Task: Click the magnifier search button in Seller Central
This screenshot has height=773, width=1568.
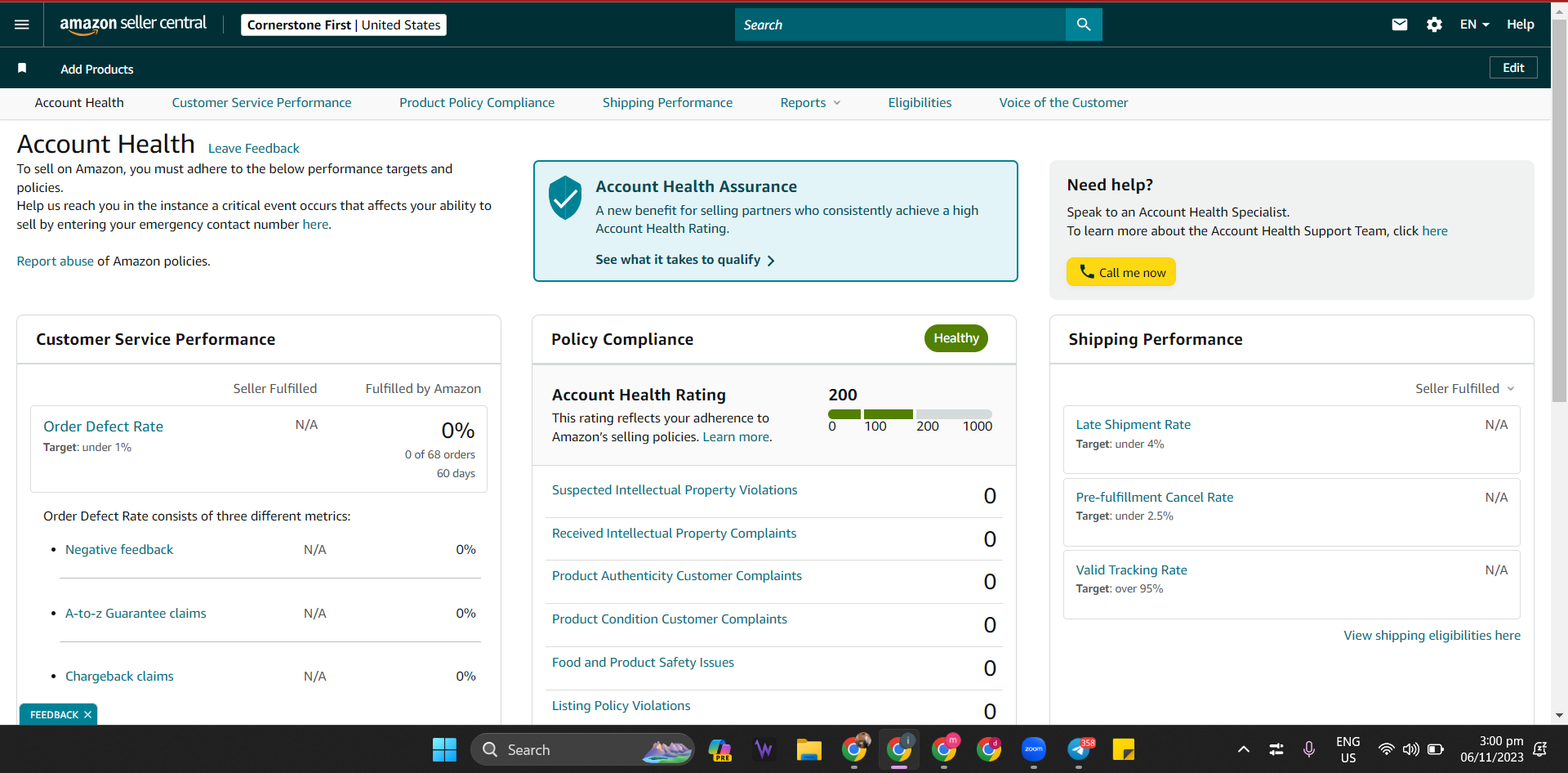Action: click(1084, 25)
